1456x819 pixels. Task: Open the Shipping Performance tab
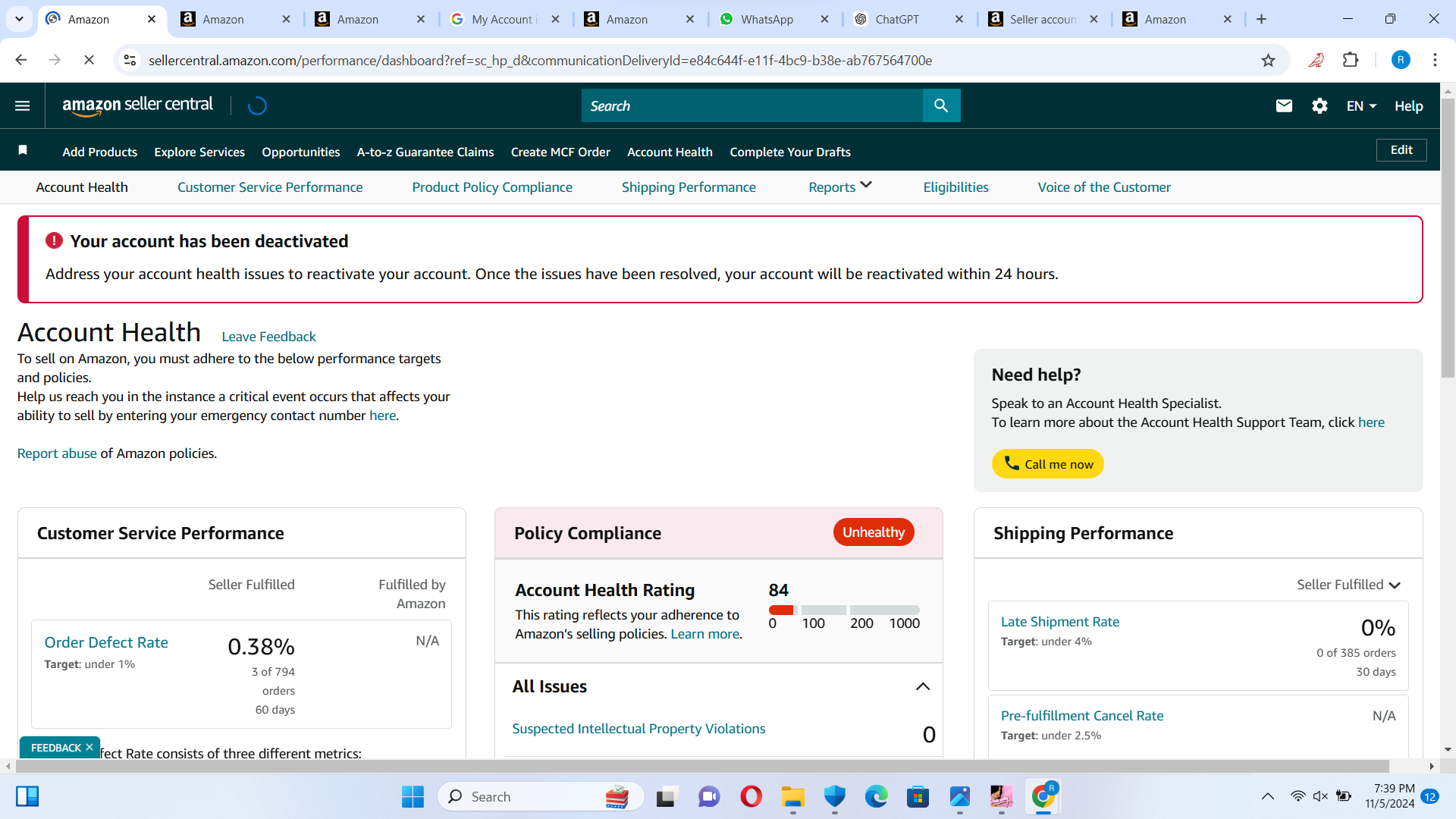[x=689, y=187]
